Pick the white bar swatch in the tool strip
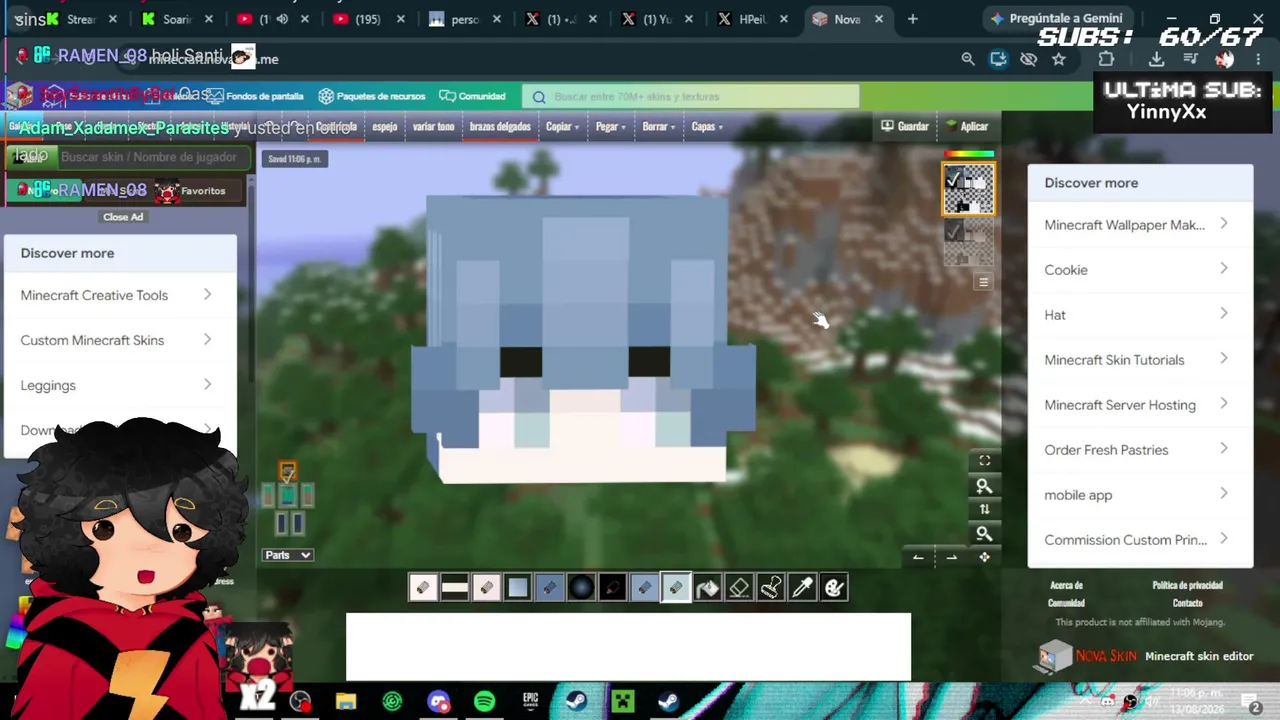Screen dimensions: 1280x720 tap(454, 588)
